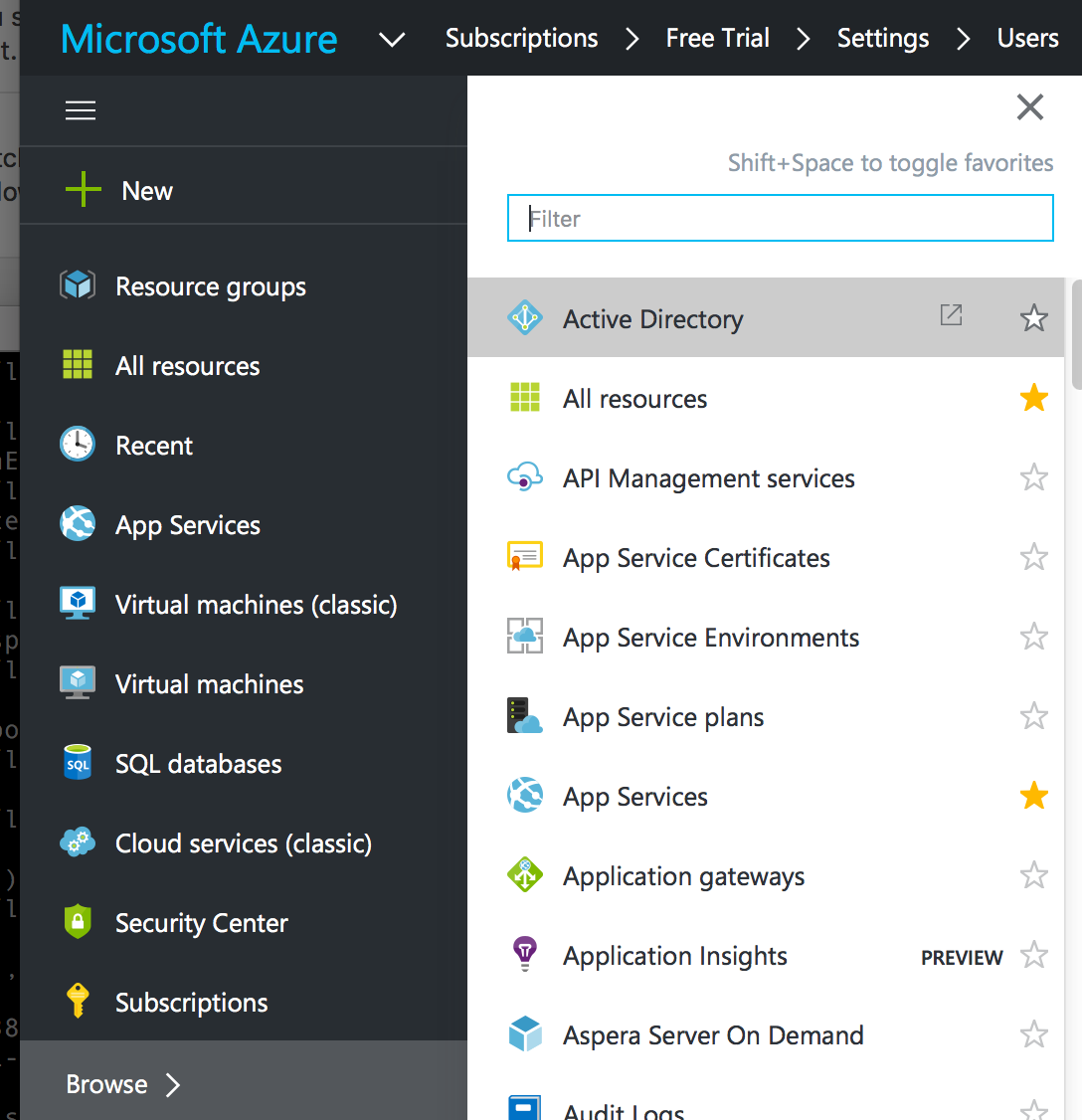The image size is (1082, 1120).
Task: Click the green plus New icon
Action: pos(84,189)
